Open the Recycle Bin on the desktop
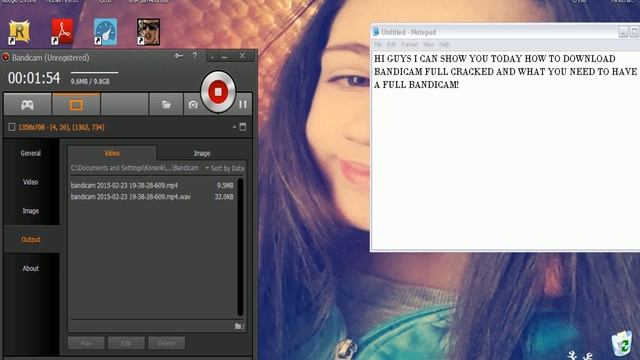The height and width of the screenshot is (360, 640). pos(622,343)
